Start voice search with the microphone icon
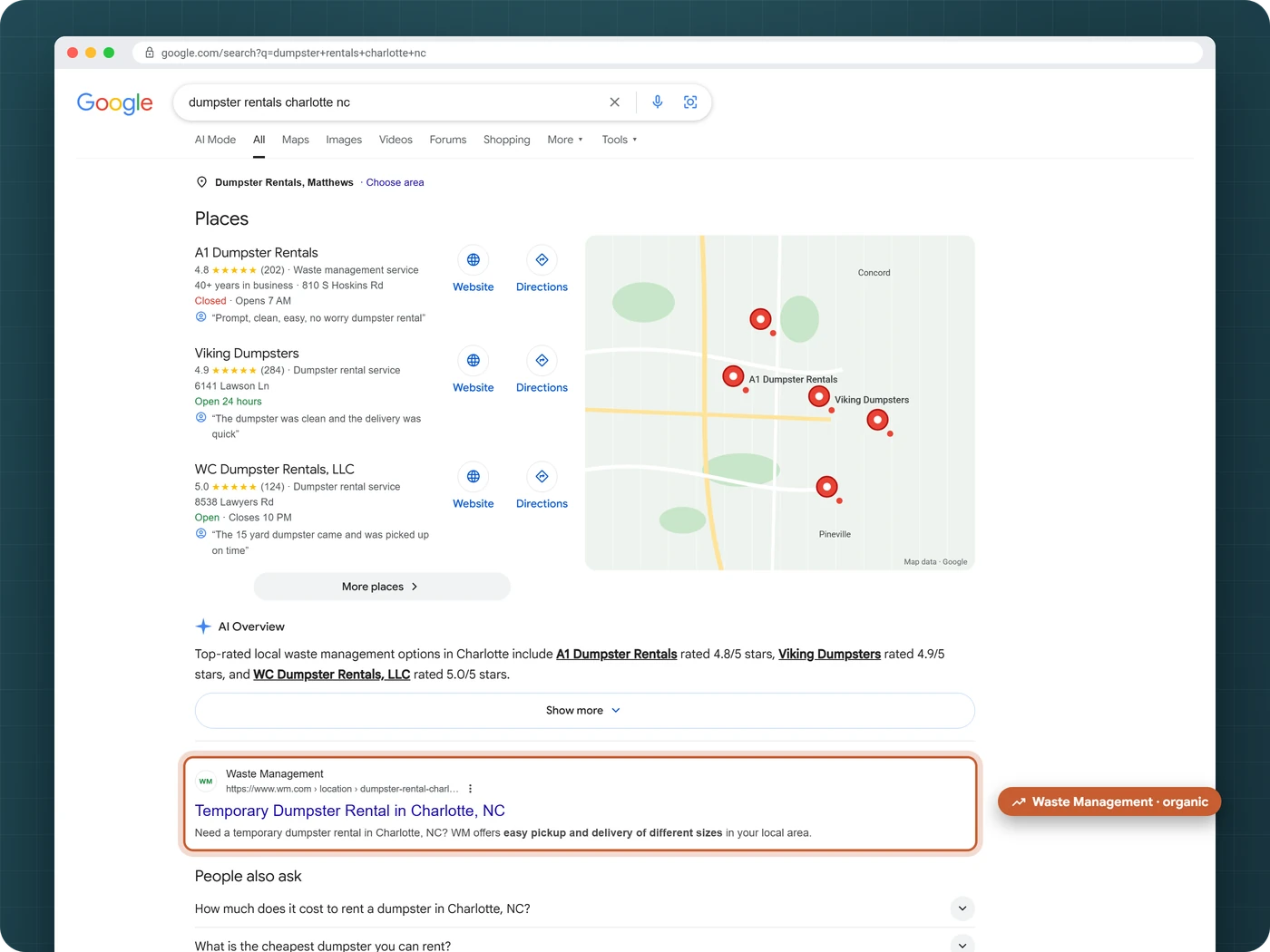 click(x=658, y=102)
